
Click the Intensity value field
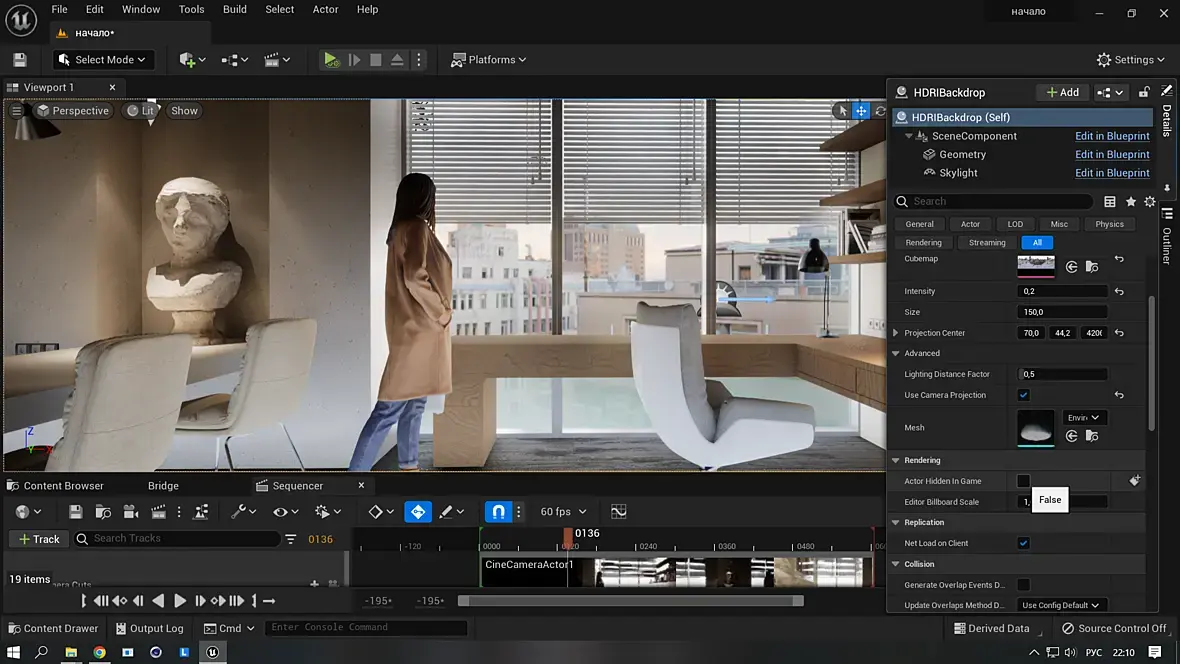click(x=1061, y=291)
